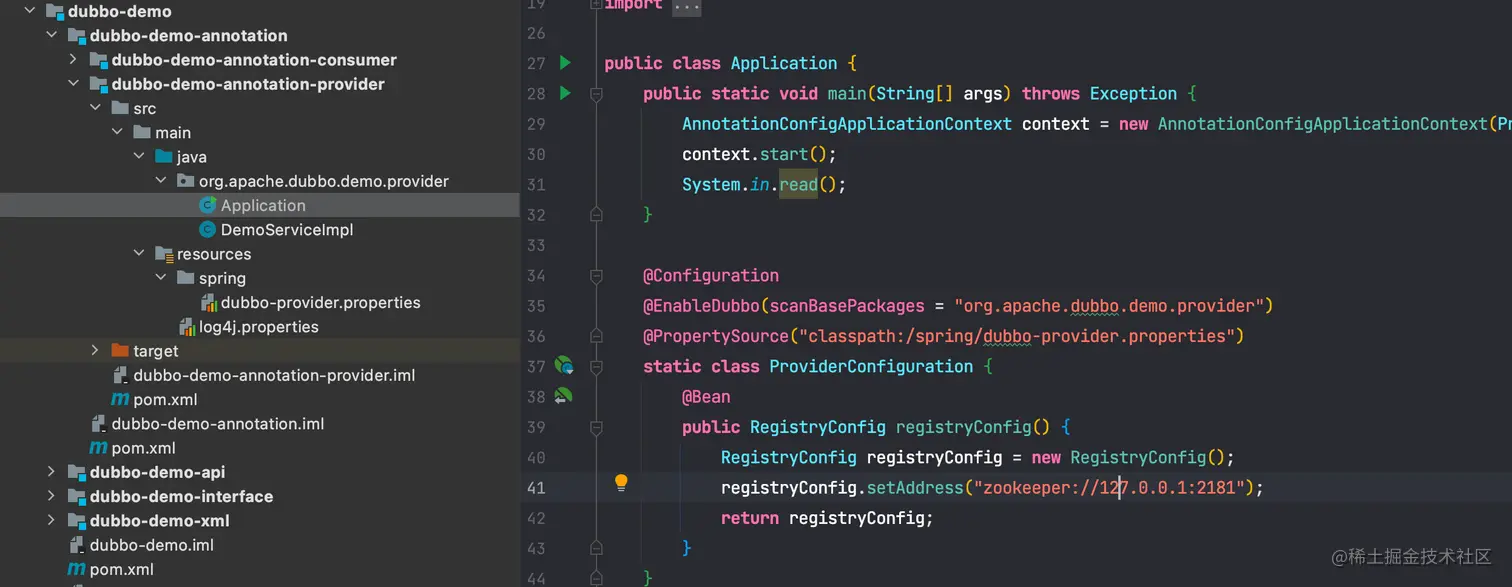The width and height of the screenshot is (1512, 587).
Task: Open pom.xml under annotation-provider module
Action: (x=165, y=399)
